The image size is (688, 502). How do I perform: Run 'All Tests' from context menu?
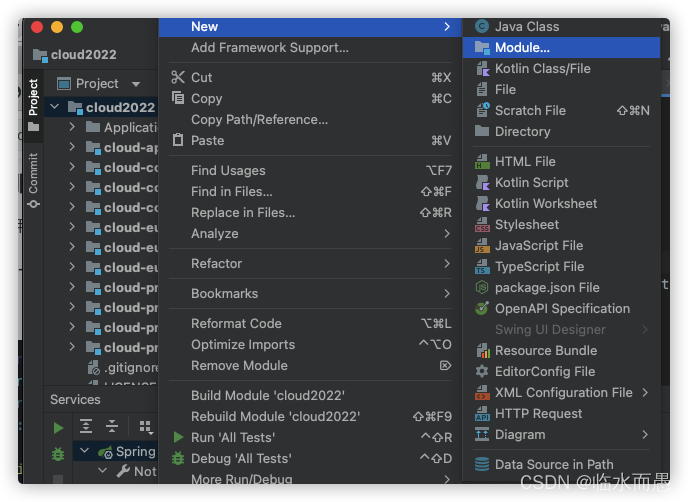(x=310, y=437)
